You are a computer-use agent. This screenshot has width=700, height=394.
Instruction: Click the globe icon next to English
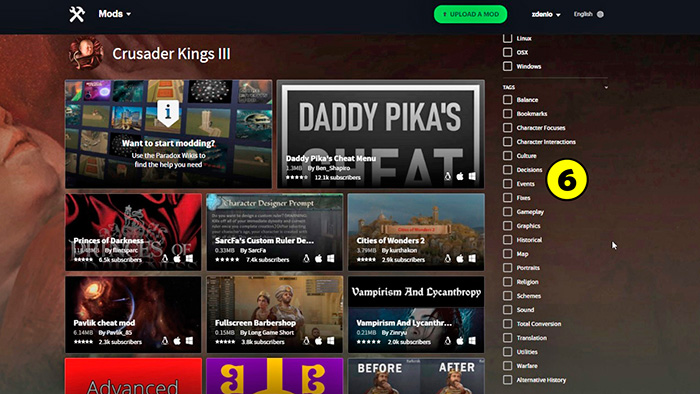(x=600, y=14)
